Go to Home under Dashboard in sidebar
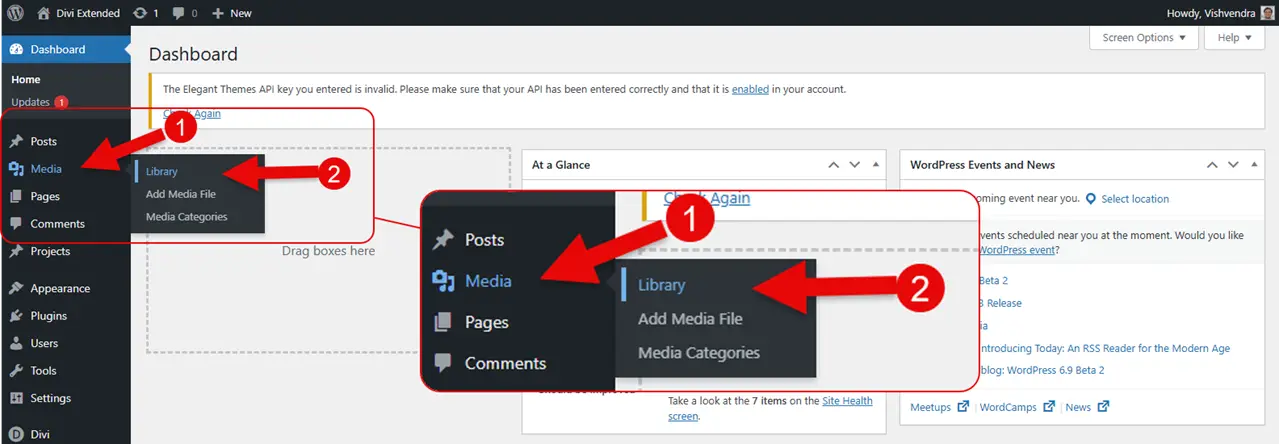The image size is (1279, 444). click(x=26, y=79)
